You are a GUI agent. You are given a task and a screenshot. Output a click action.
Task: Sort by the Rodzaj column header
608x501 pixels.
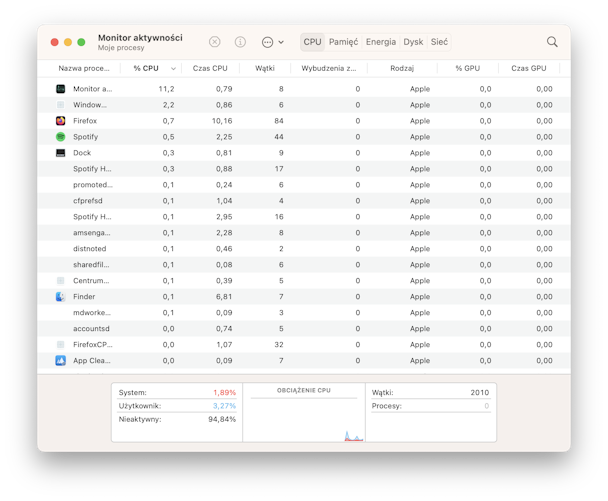(402, 68)
